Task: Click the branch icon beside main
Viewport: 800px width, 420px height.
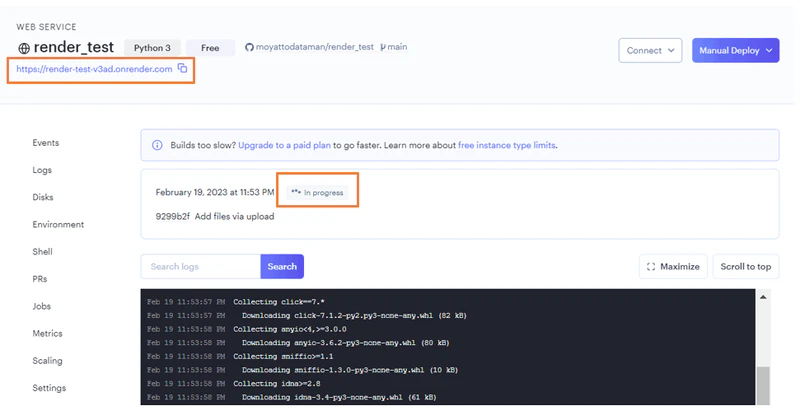Action: click(383, 47)
